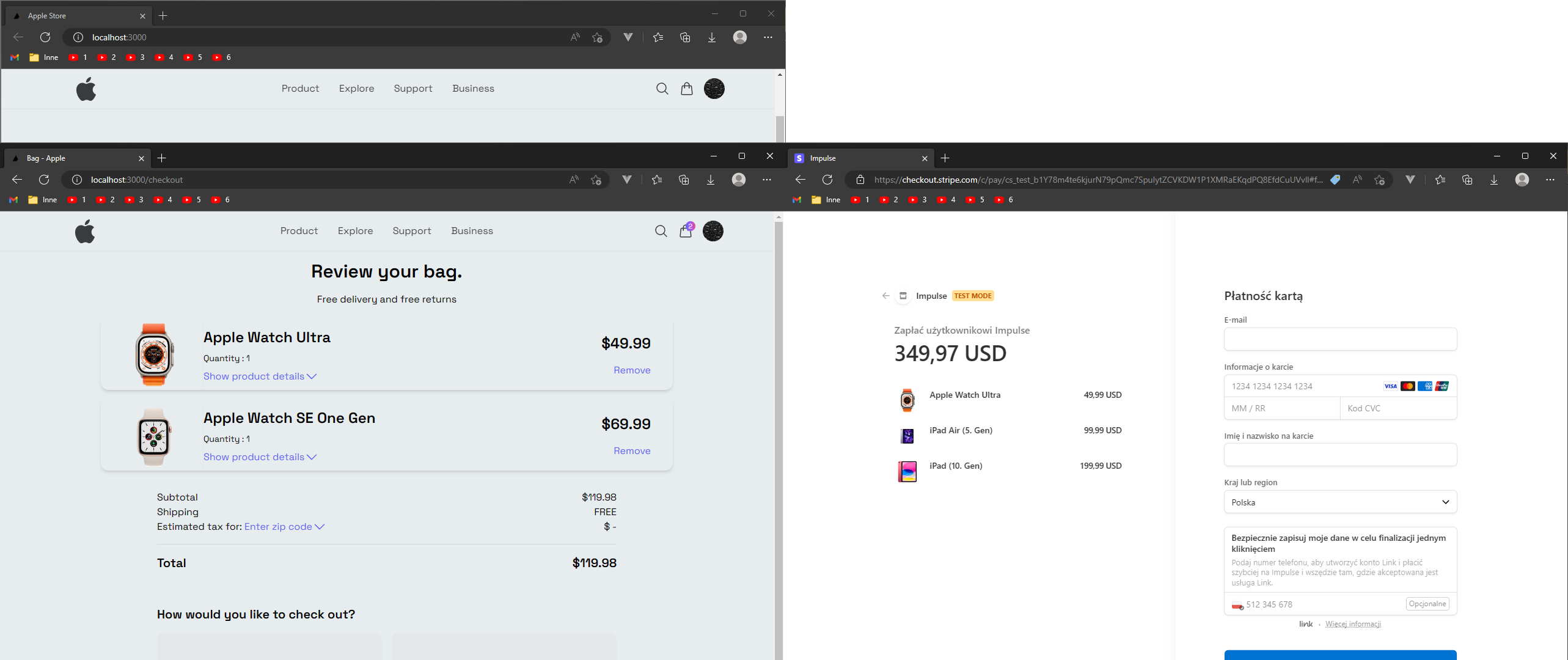Click the favorites star icon in localhost:3000/checkout window
Screen dimensions: 1568x660
657,180
